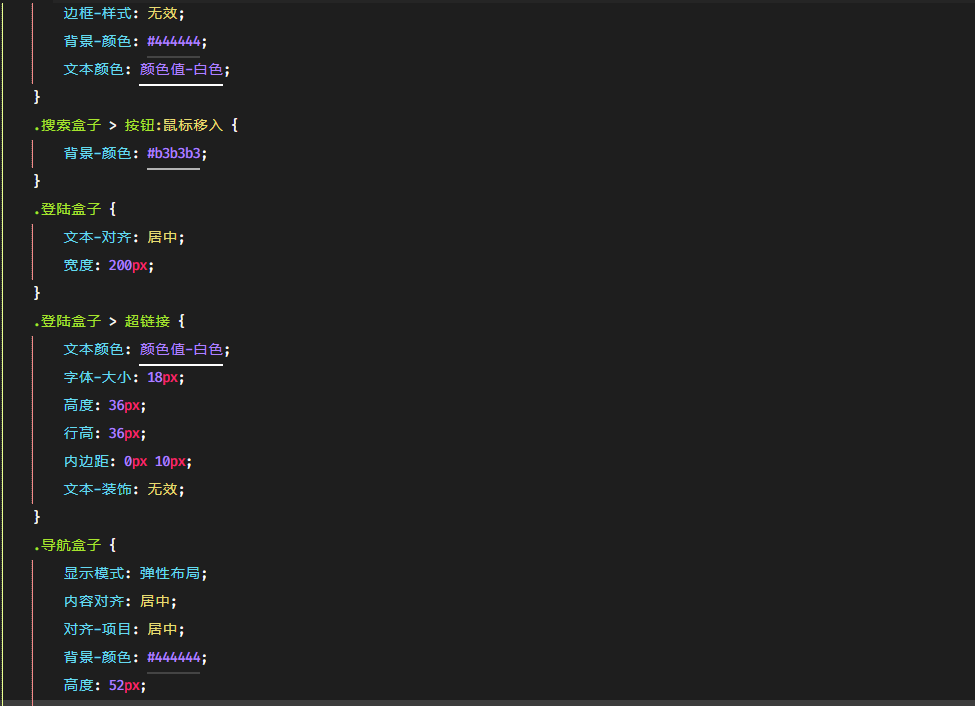Click the color value #b3b3b3

click(173, 153)
